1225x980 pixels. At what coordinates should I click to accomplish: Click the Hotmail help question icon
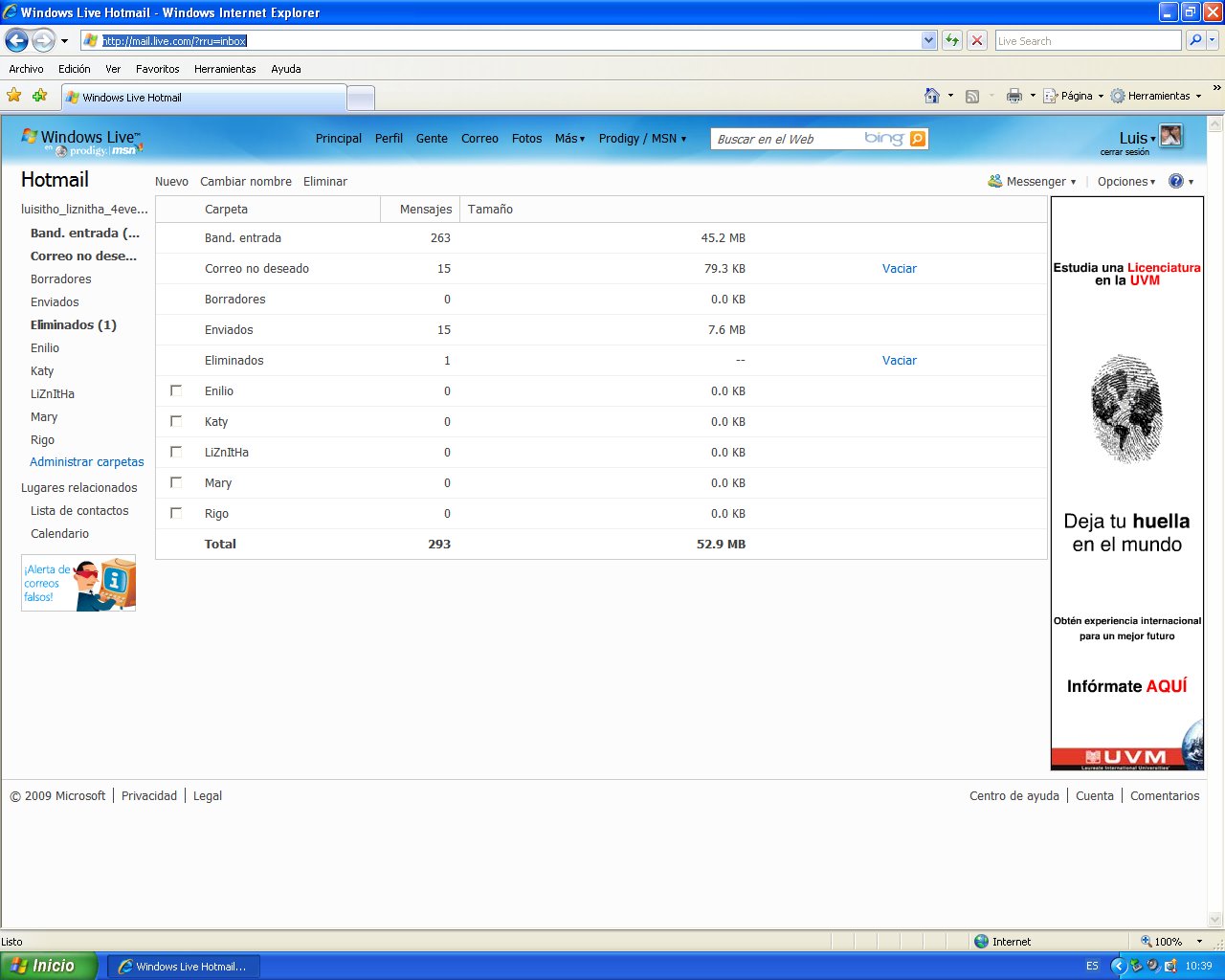[1176, 181]
